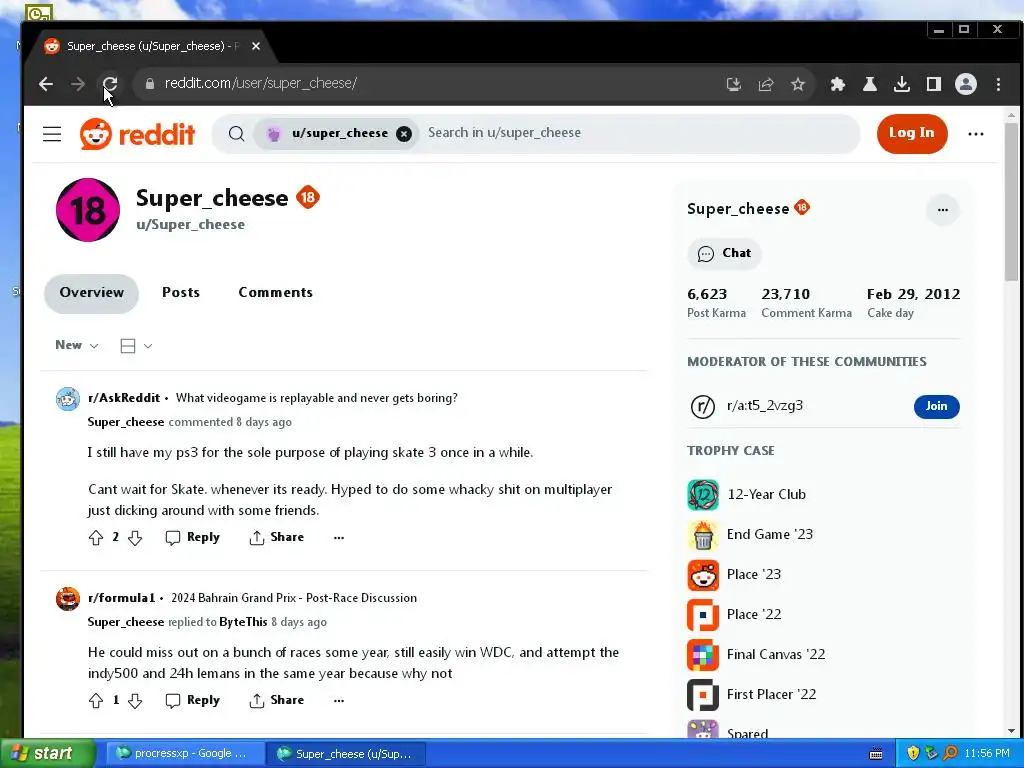Open the r/formula1 community link
The width and height of the screenshot is (1024, 768).
click(x=121, y=598)
